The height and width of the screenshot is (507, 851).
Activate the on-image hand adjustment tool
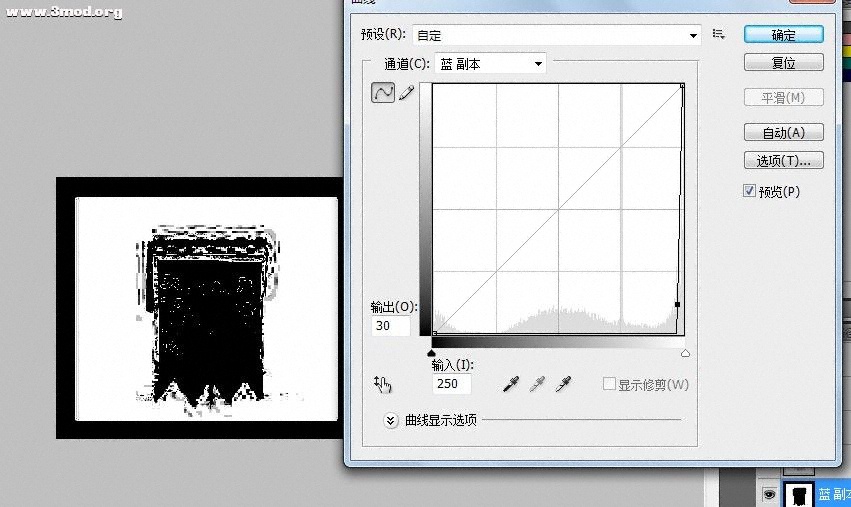(x=382, y=384)
